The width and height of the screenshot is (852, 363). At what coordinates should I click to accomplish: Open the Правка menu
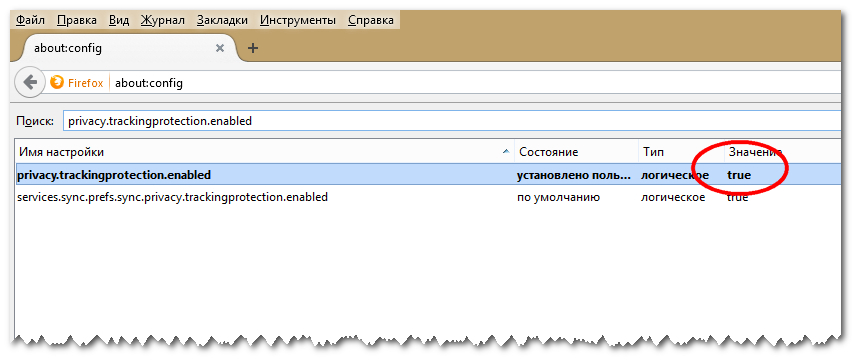pos(77,21)
